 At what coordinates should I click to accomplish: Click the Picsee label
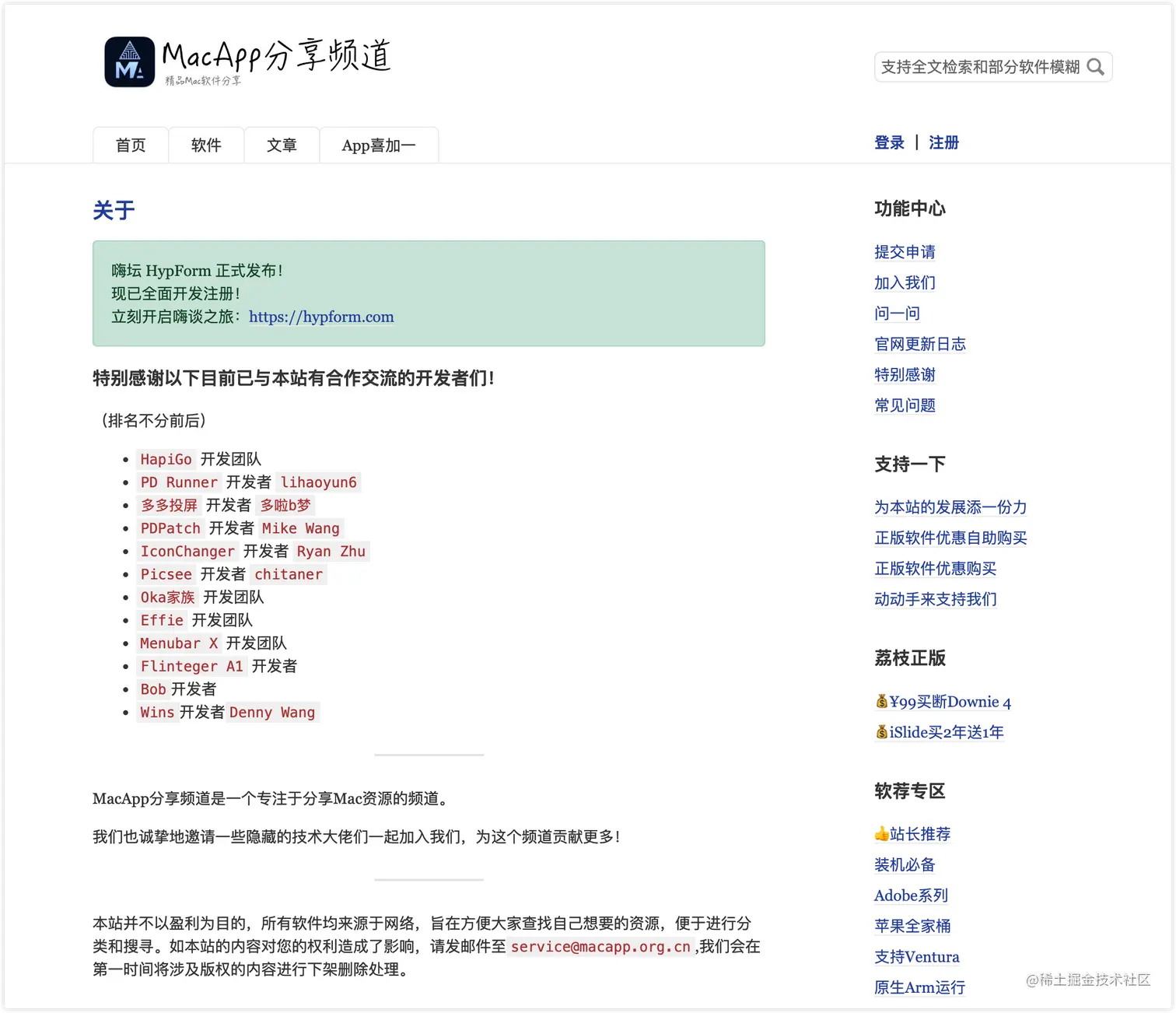click(166, 574)
